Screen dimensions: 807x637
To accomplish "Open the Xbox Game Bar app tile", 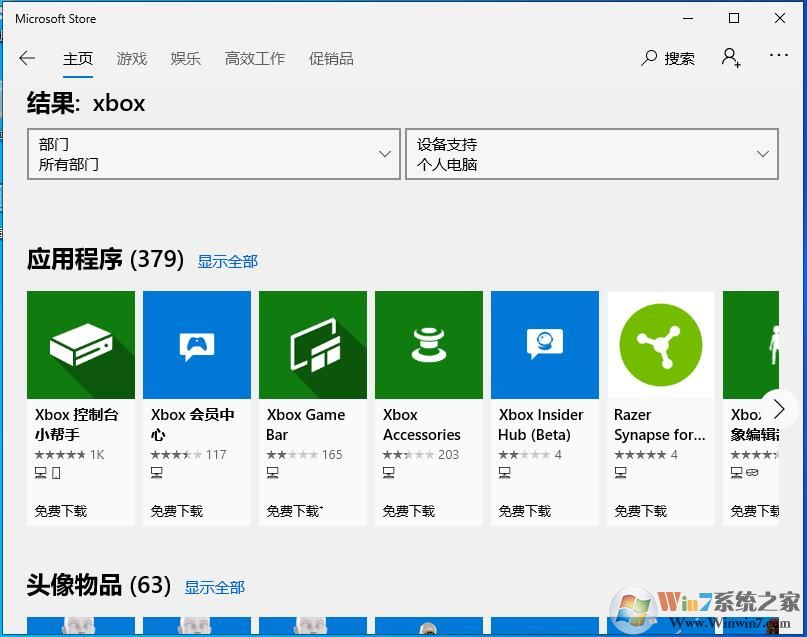I will (312, 344).
